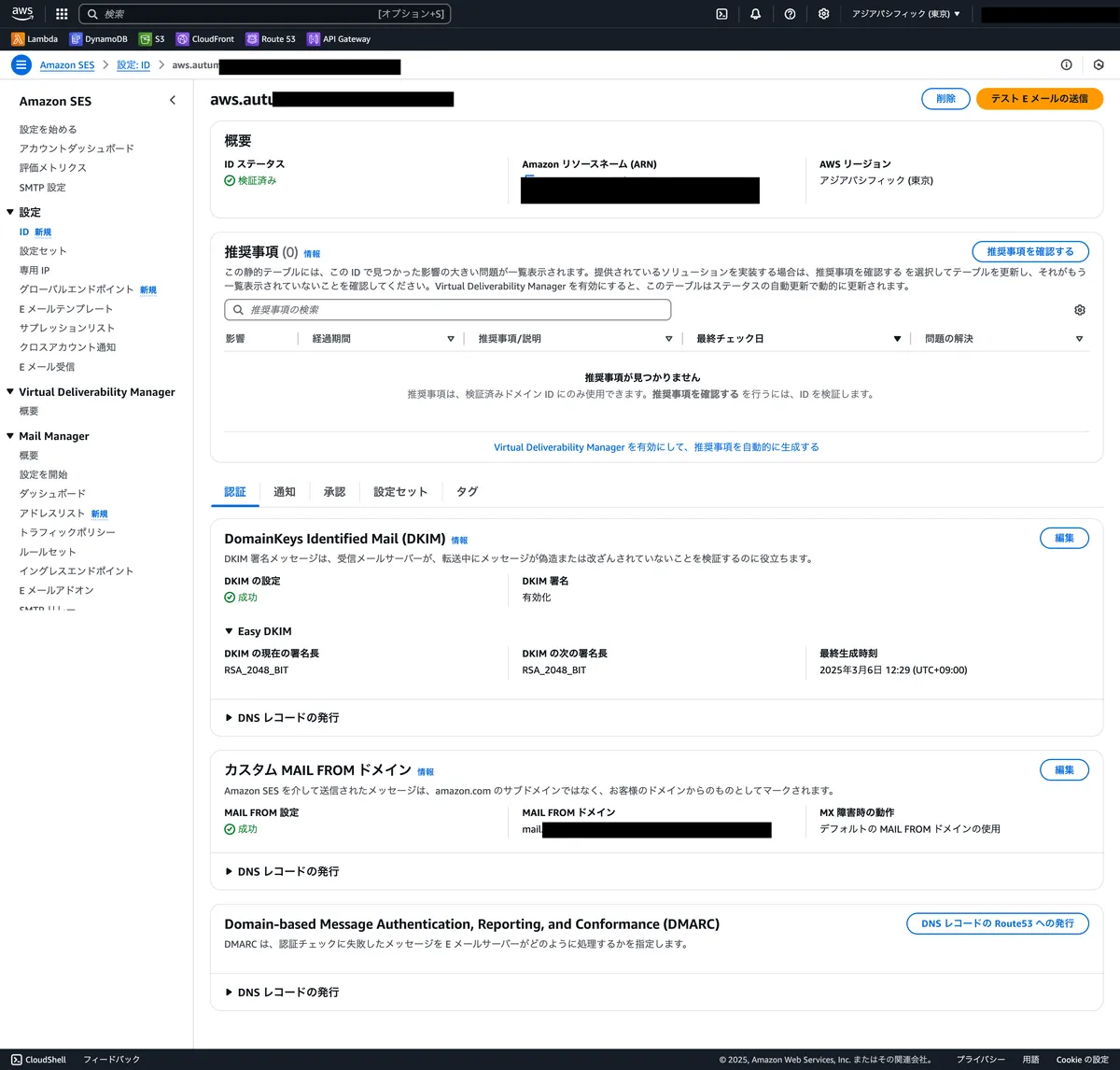The image size is (1120, 1070).
Task: Click DNS レコードの Route53 への発行 button
Action: [x=997, y=923]
